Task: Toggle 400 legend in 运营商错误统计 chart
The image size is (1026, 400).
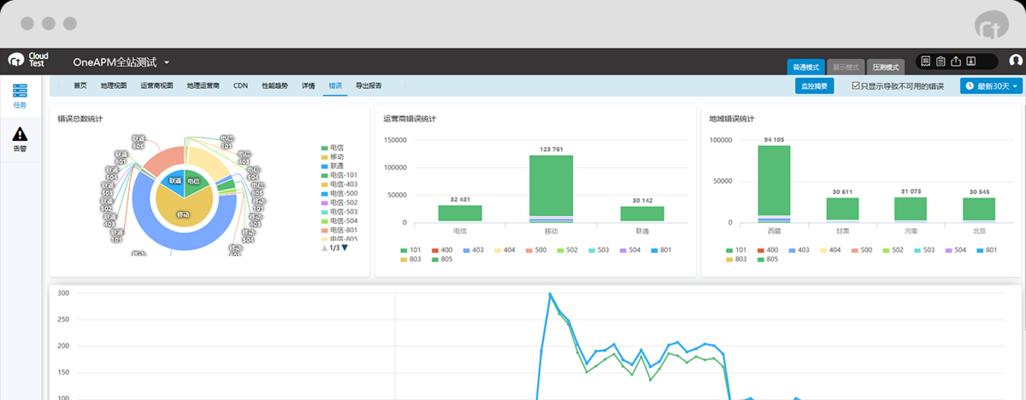Action: pyautogui.click(x=444, y=250)
